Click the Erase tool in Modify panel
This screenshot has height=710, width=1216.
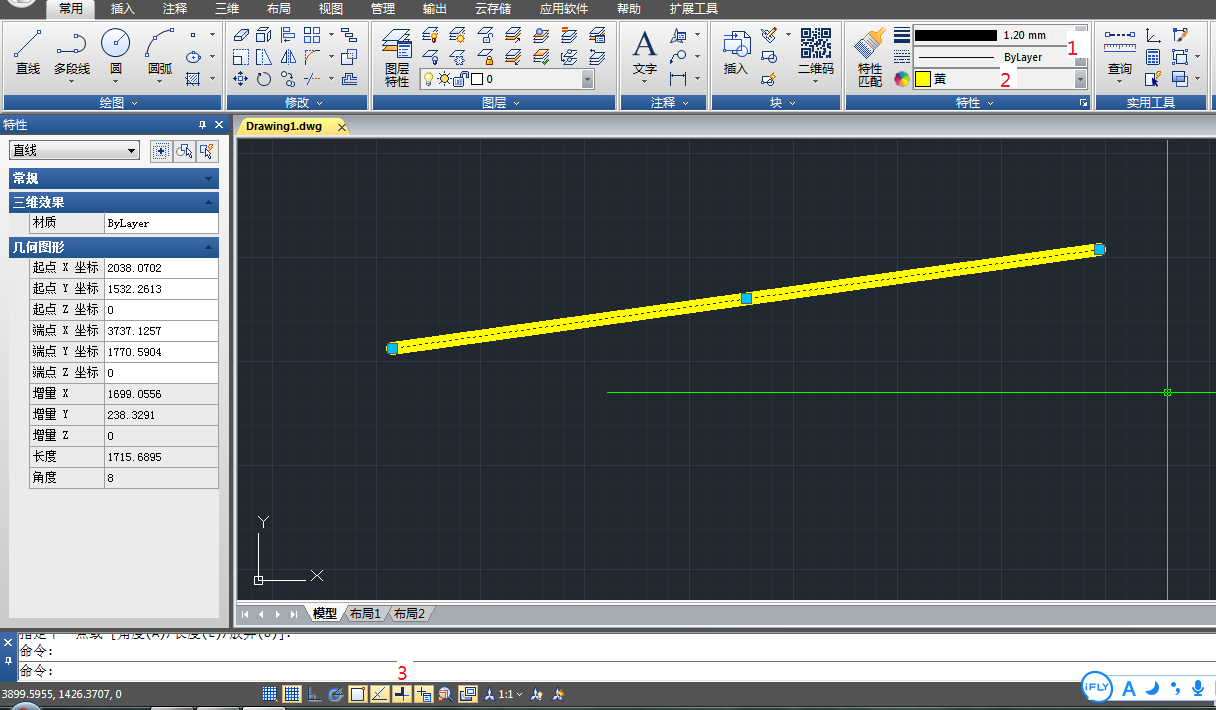point(241,35)
